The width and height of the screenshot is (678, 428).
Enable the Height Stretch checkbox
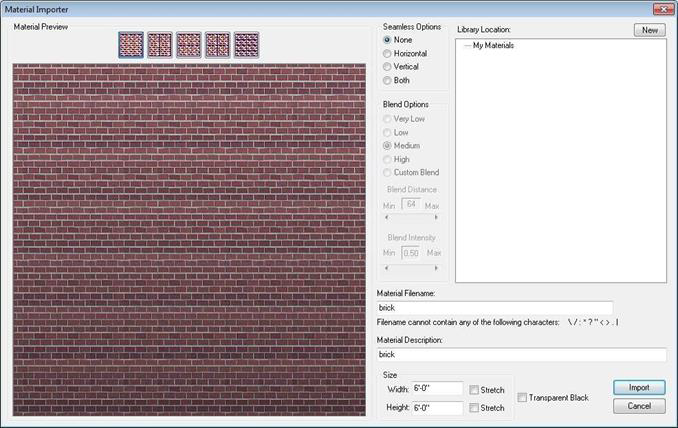pyautogui.click(x=474, y=408)
